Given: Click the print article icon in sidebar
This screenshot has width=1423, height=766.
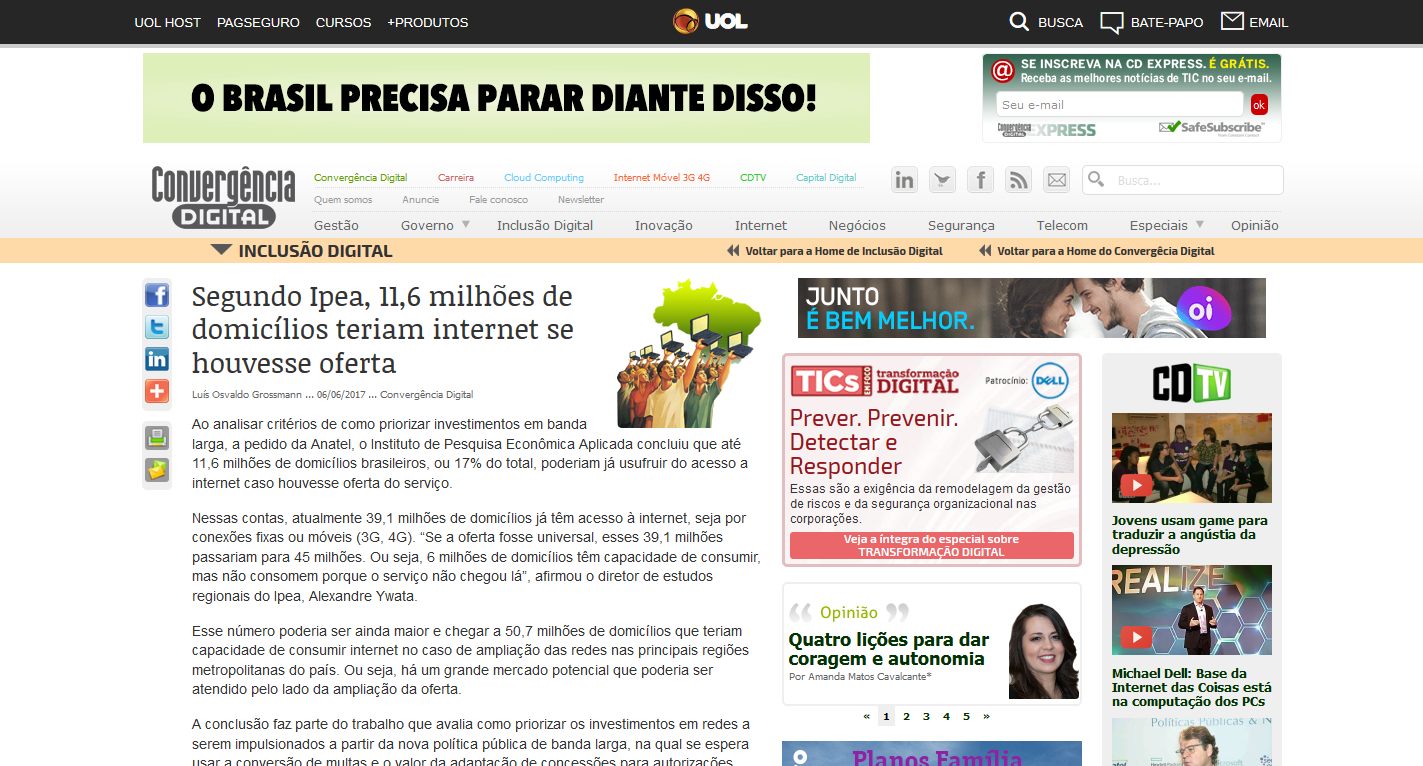Looking at the screenshot, I should coord(157,437).
